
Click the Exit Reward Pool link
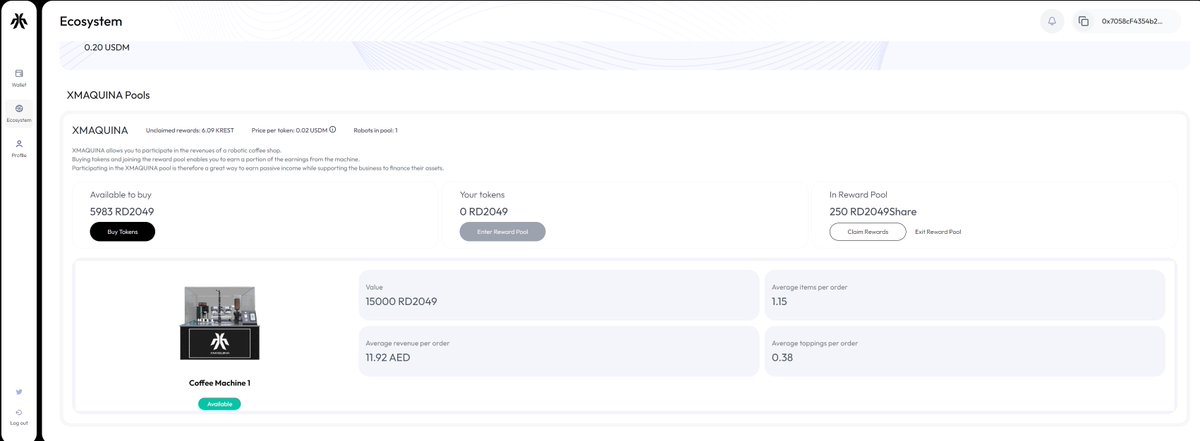(938, 231)
